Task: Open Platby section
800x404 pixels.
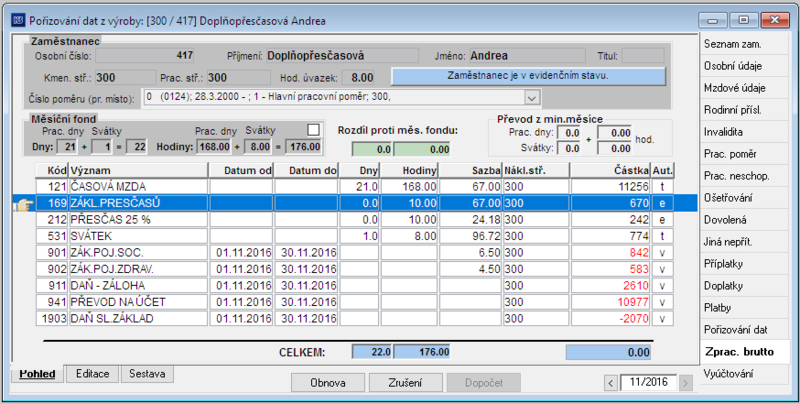Action: (744, 308)
